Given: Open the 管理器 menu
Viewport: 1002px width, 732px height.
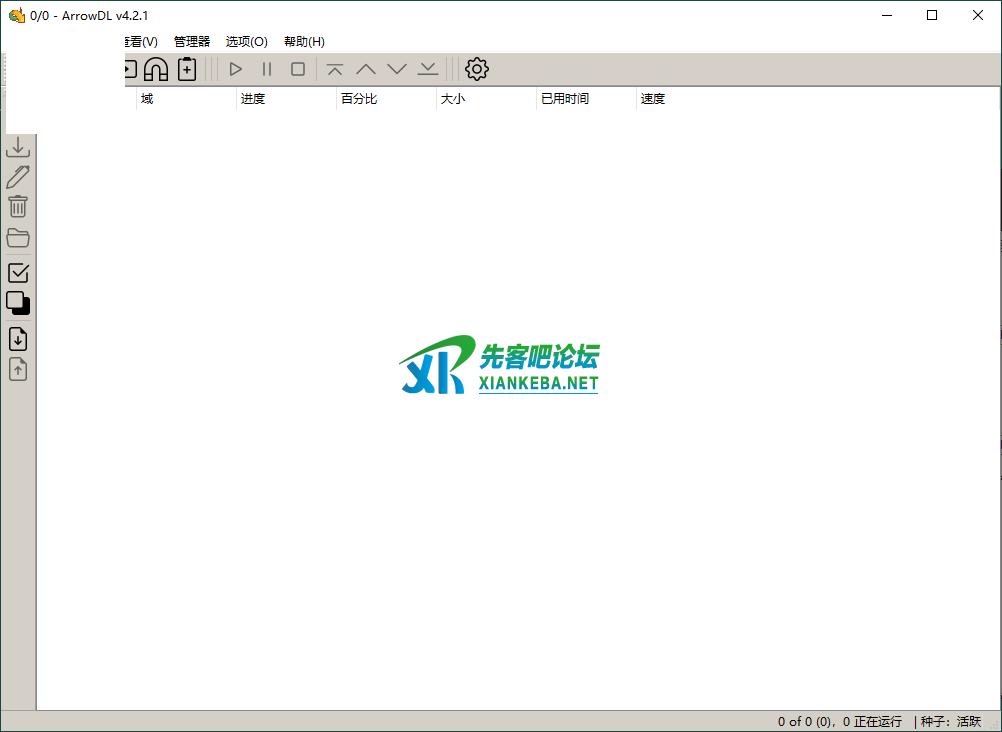Looking at the screenshot, I should [x=192, y=41].
